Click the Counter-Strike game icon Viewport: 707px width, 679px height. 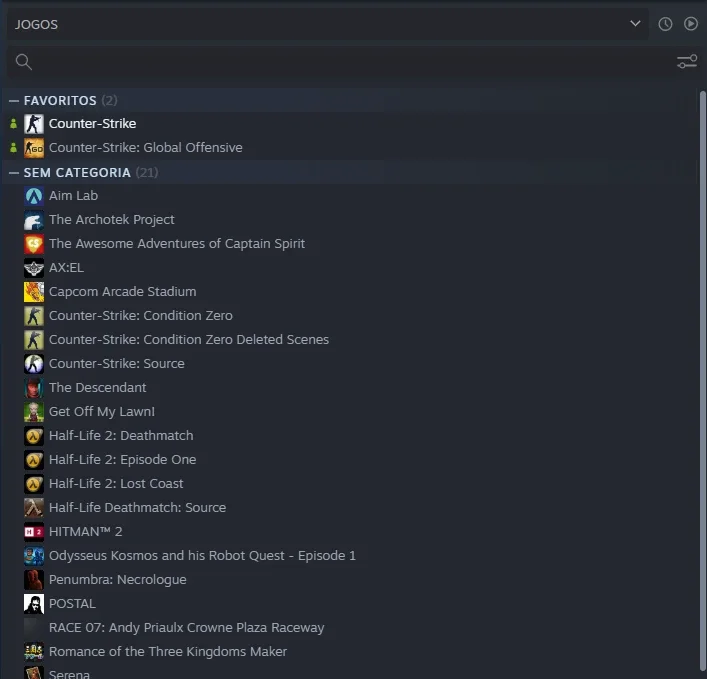tap(34, 124)
